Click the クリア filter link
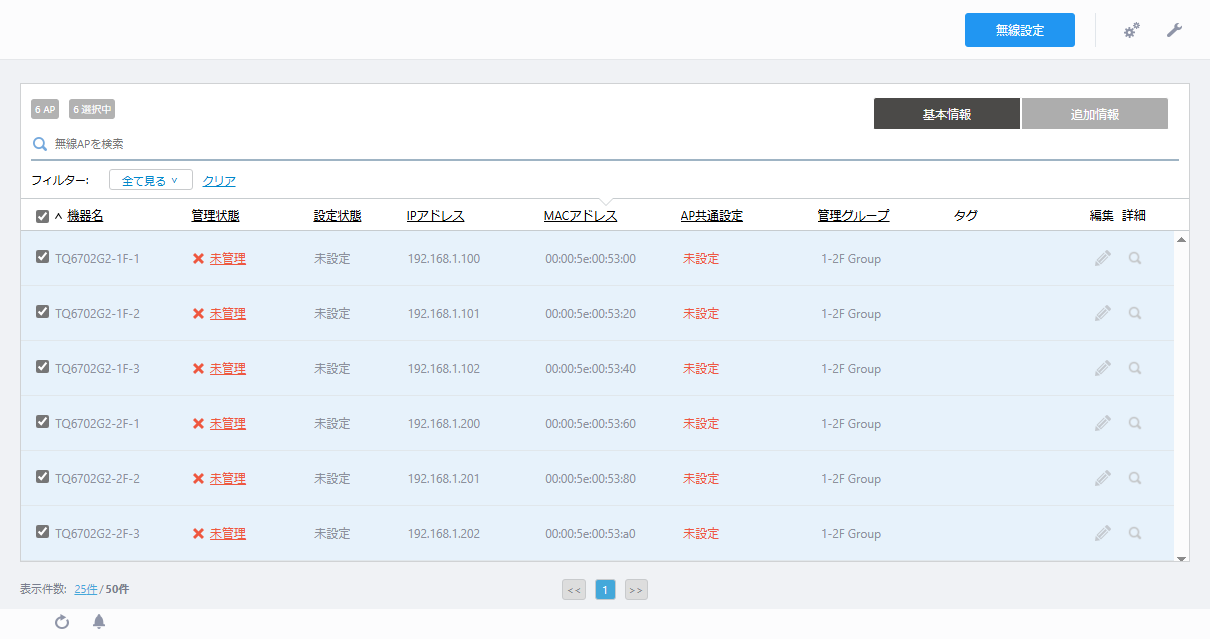Viewport: 1210px width, 639px height. tap(219, 181)
